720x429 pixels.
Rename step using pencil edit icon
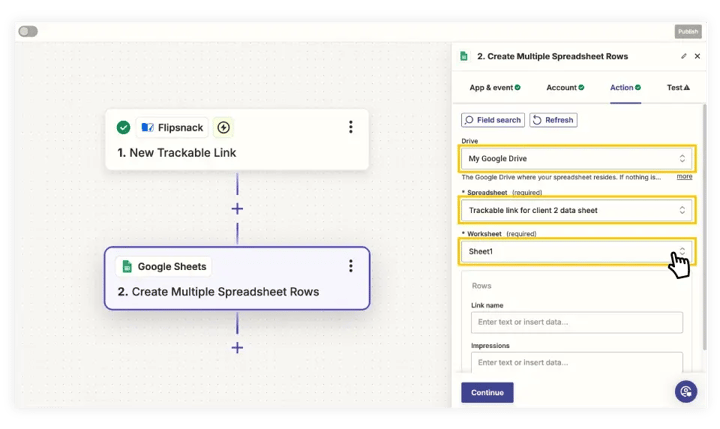(x=684, y=56)
